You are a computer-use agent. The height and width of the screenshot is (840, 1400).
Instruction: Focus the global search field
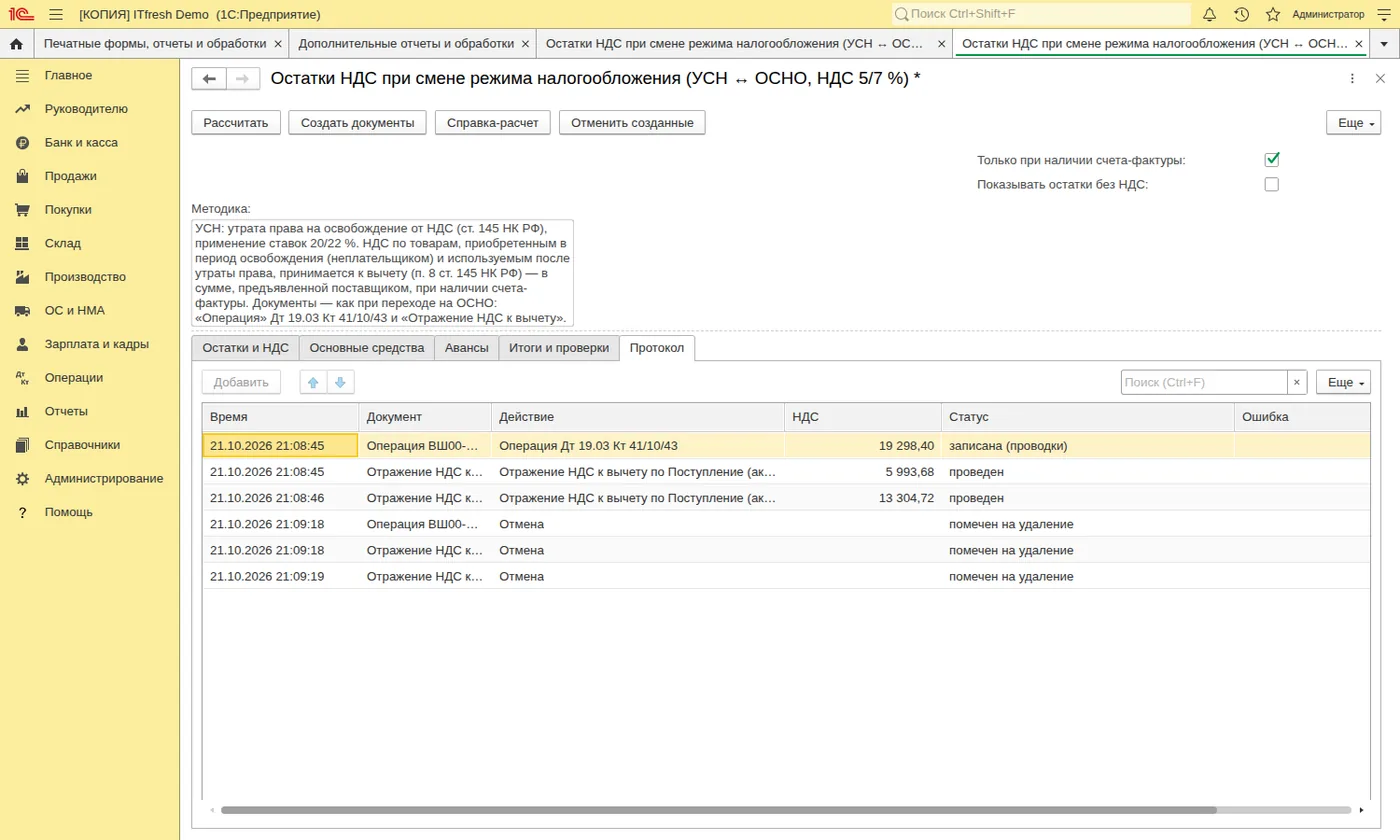click(1041, 14)
